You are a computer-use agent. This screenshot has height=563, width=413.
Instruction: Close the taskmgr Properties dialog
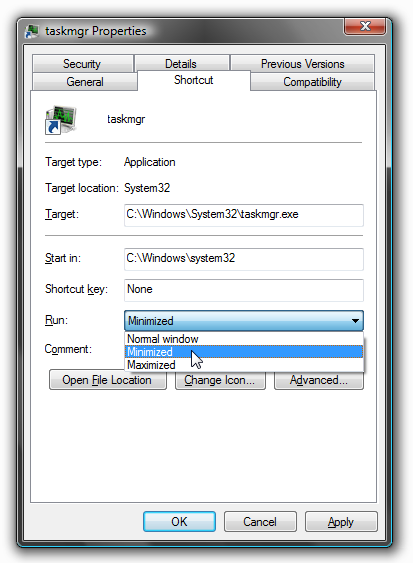(x=365, y=26)
